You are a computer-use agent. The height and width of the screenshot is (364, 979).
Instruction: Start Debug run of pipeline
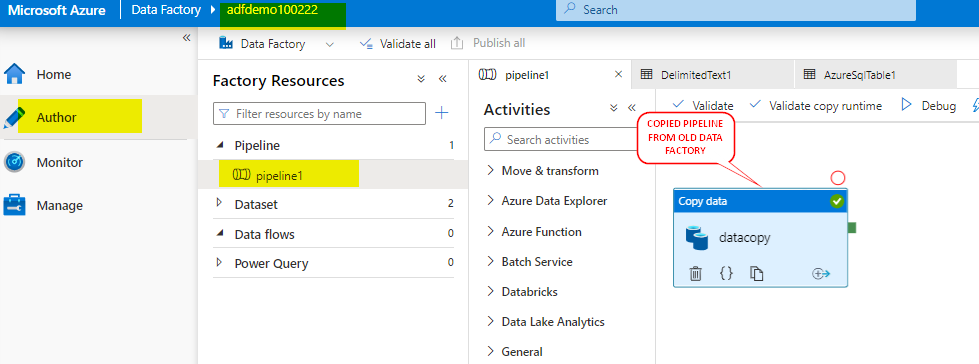(x=928, y=106)
